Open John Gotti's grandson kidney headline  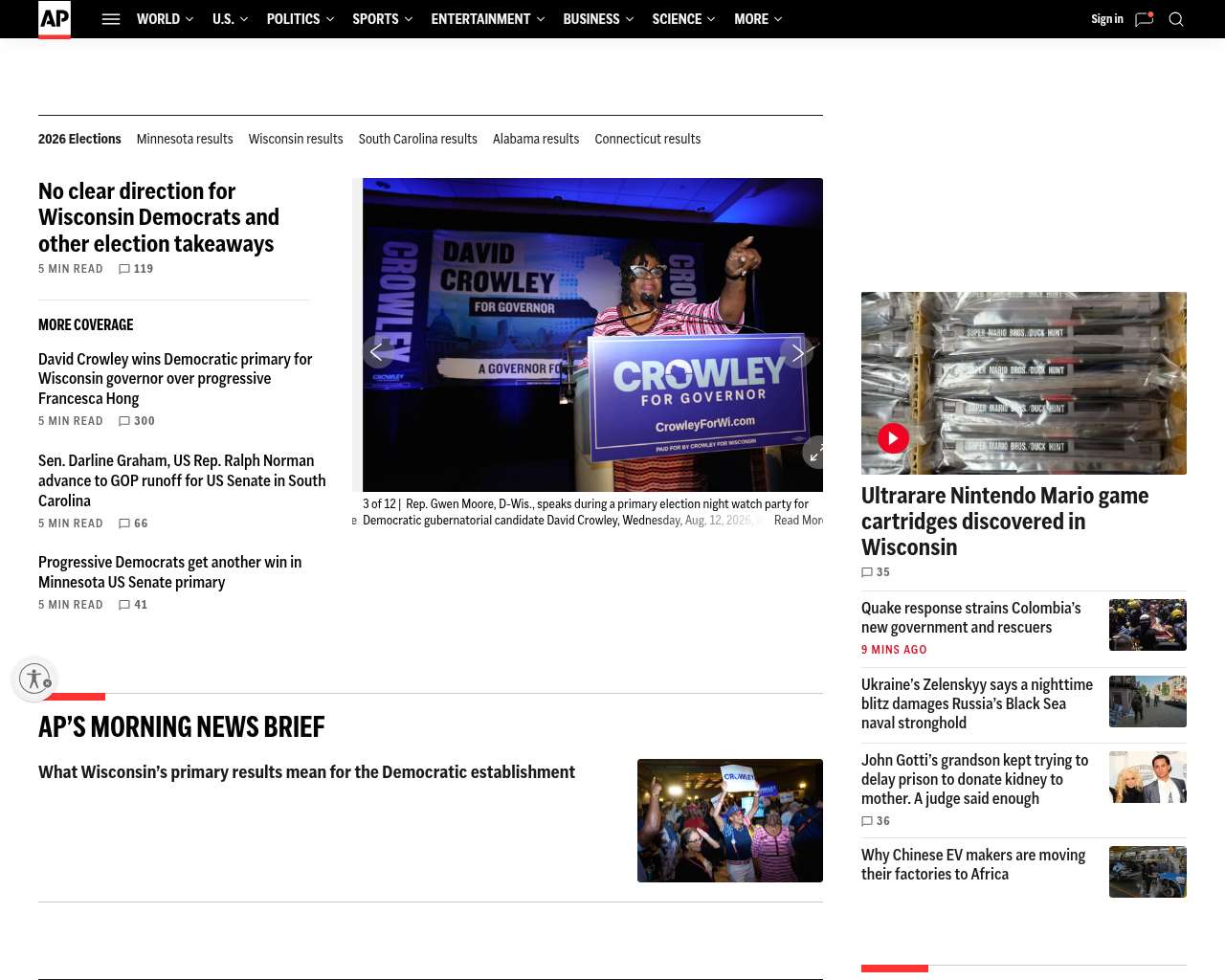pos(975,780)
